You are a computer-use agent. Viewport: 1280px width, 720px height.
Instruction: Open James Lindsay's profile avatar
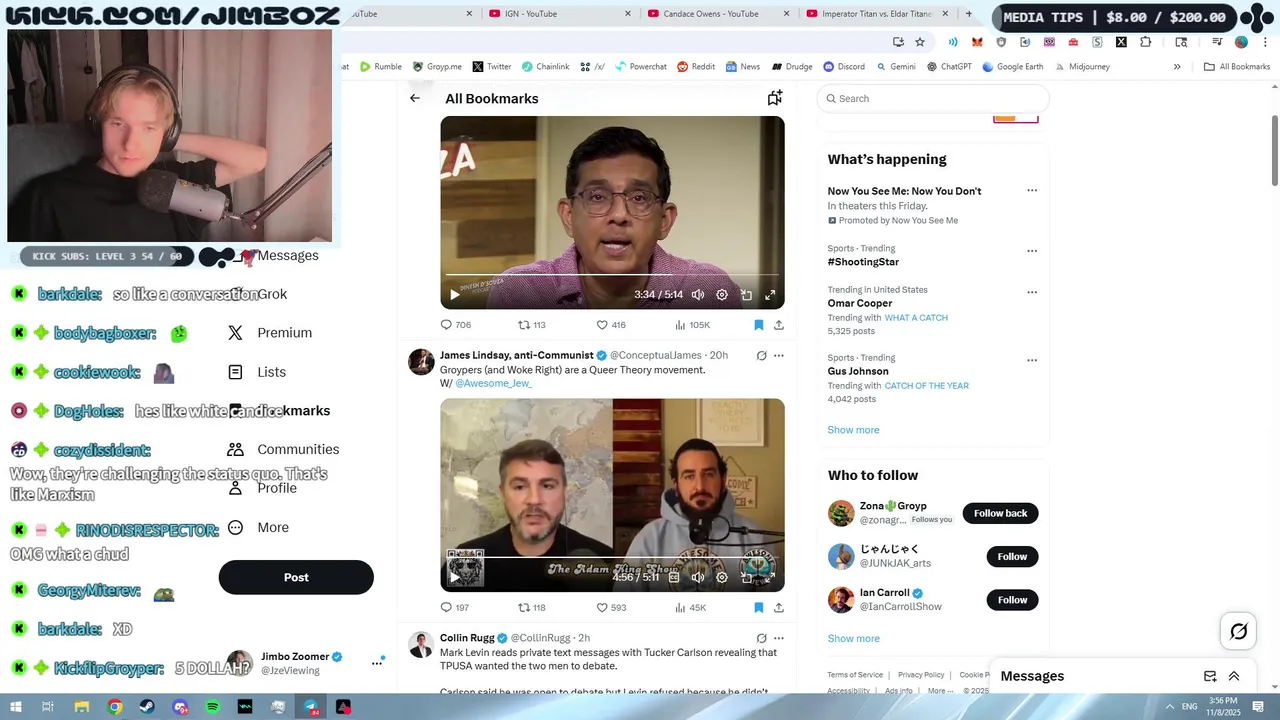coord(421,361)
